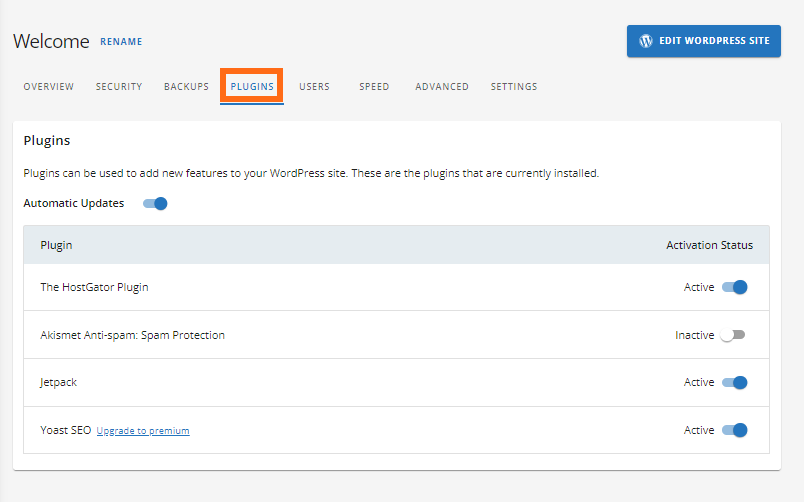Screen dimensions: 804x502
Task: Click Akismet Anti-spam: Spam Protection text
Action: pos(132,335)
